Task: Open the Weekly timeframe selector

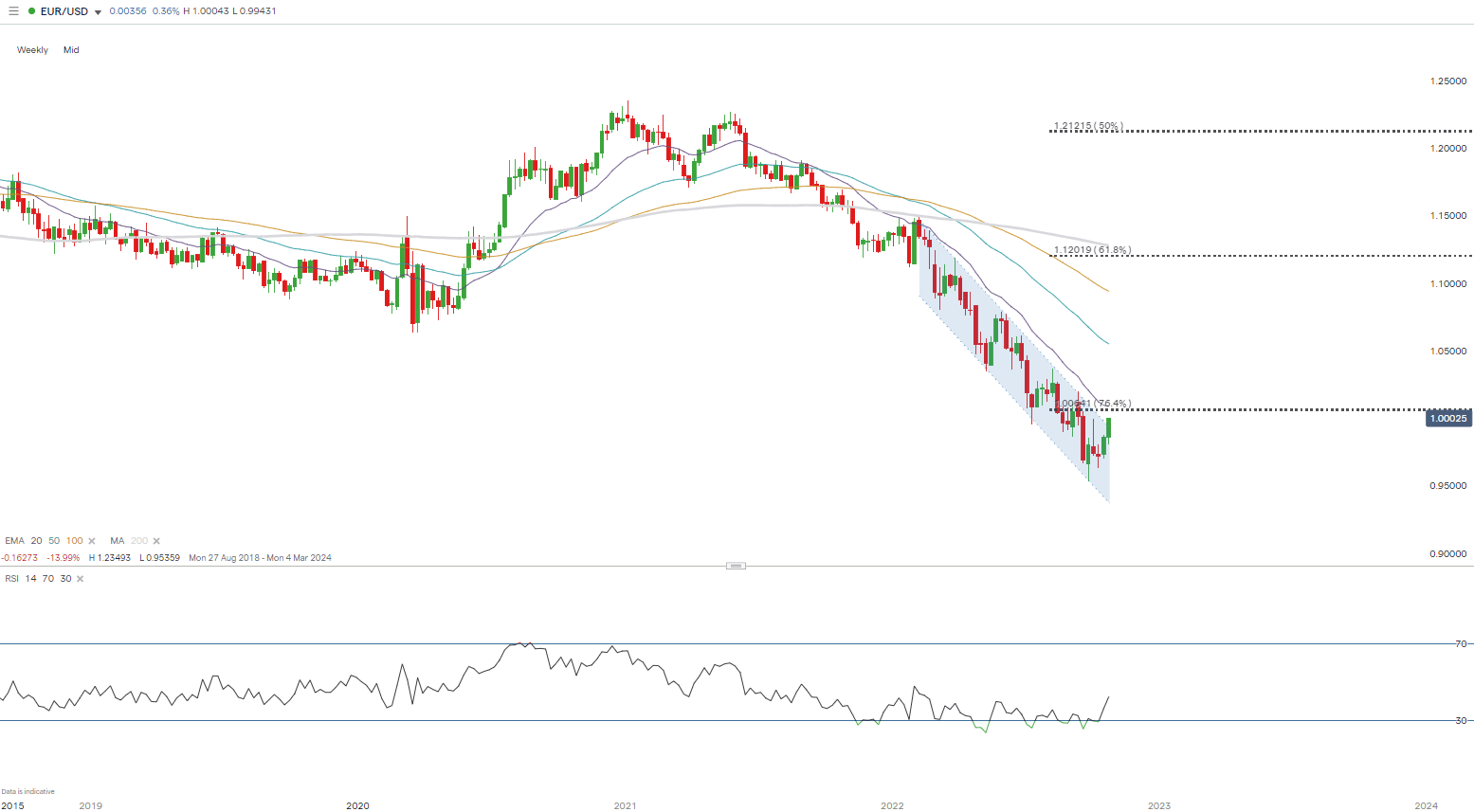Action: (32, 50)
